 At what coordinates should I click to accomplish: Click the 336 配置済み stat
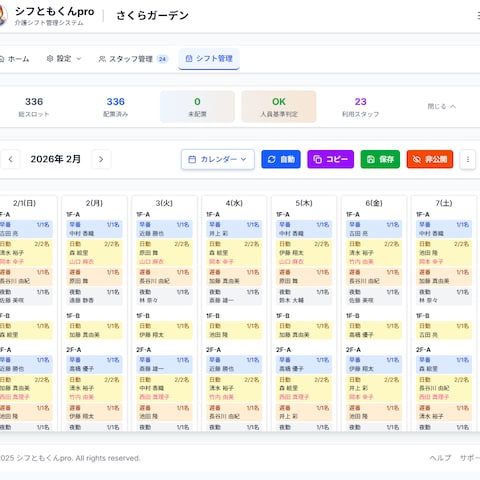(115, 107)
